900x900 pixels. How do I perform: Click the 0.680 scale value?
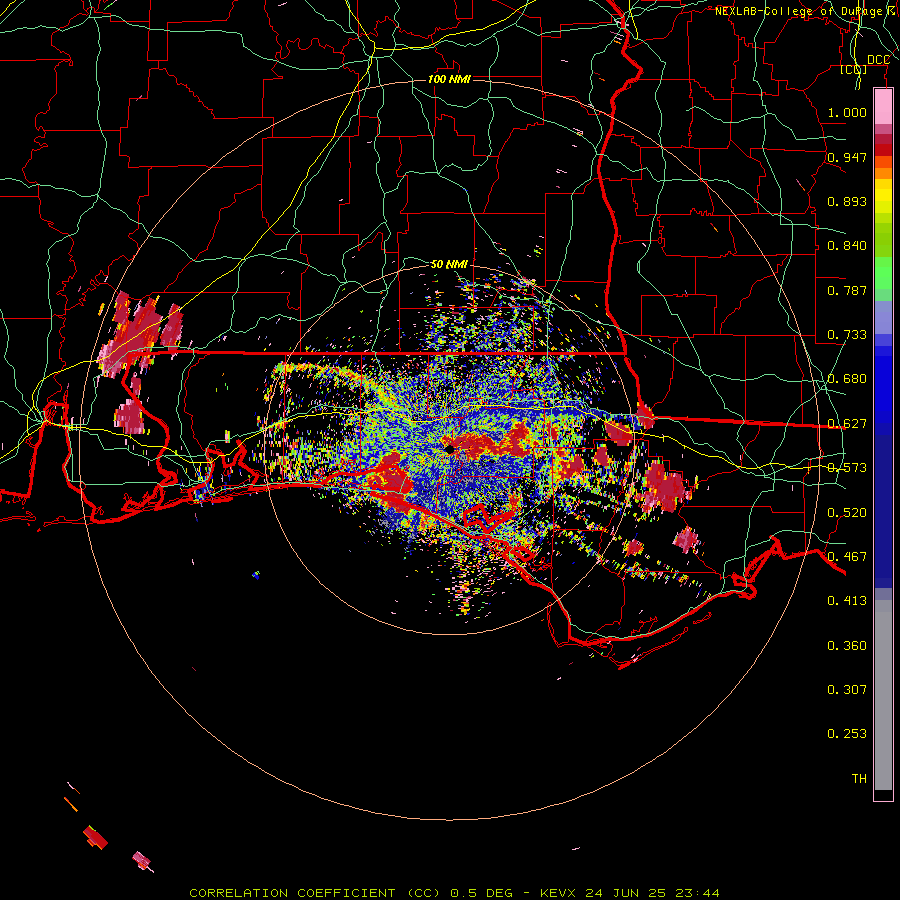(x=847, y=379)
